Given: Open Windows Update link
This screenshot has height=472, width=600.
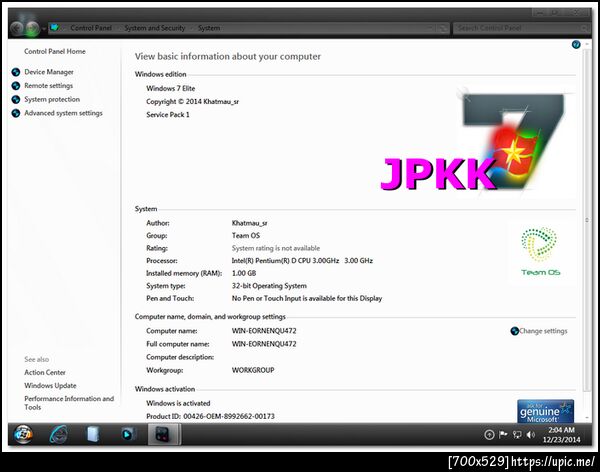Looking at the screenshot, I should tap(50, 386).
